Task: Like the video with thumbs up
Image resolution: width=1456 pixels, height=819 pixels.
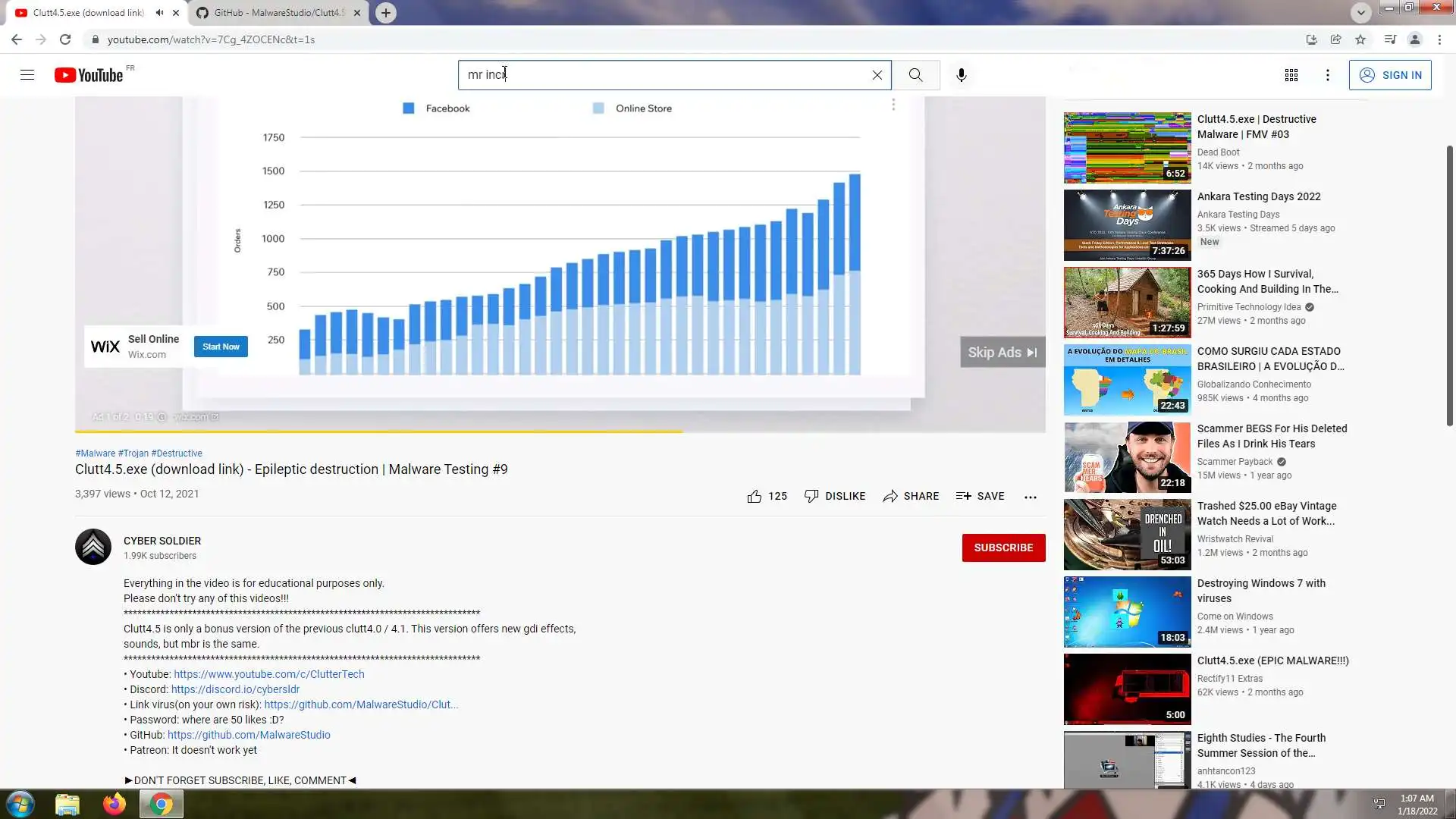Action: tap(755, 496)
